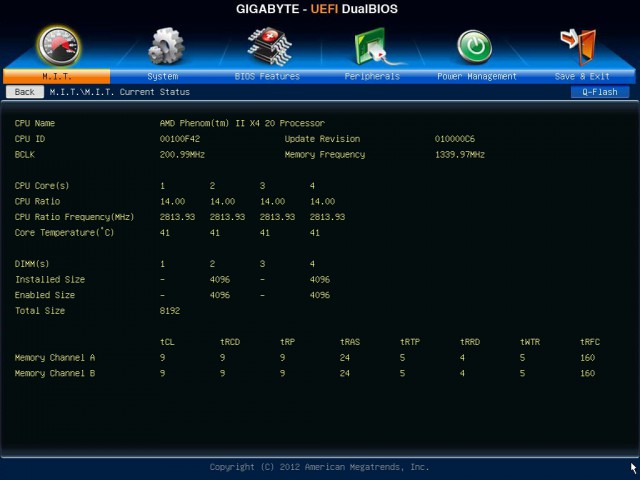Screen dimensions: 640x480
Task: Click the CPU Core(s) label
Action: [42, 186]
